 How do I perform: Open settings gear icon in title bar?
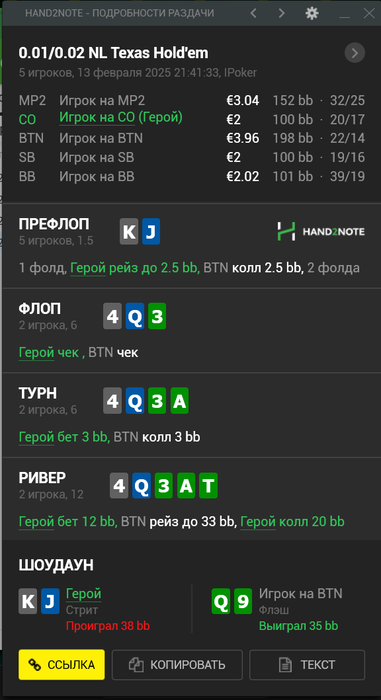point(312,13)
